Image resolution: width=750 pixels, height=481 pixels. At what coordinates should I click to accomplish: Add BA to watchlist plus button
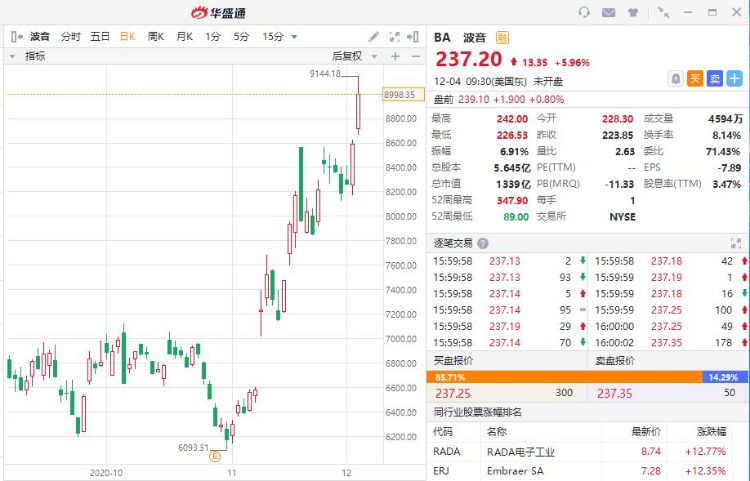[x=734, y=78]
